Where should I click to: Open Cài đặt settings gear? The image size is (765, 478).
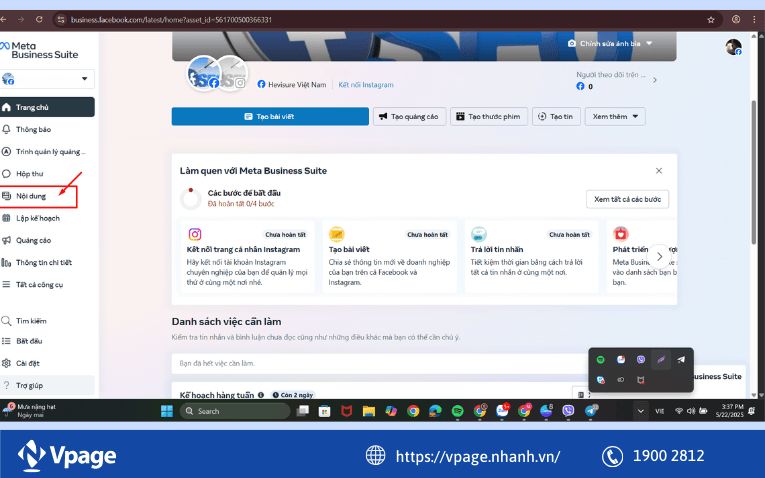pos(7,363)
